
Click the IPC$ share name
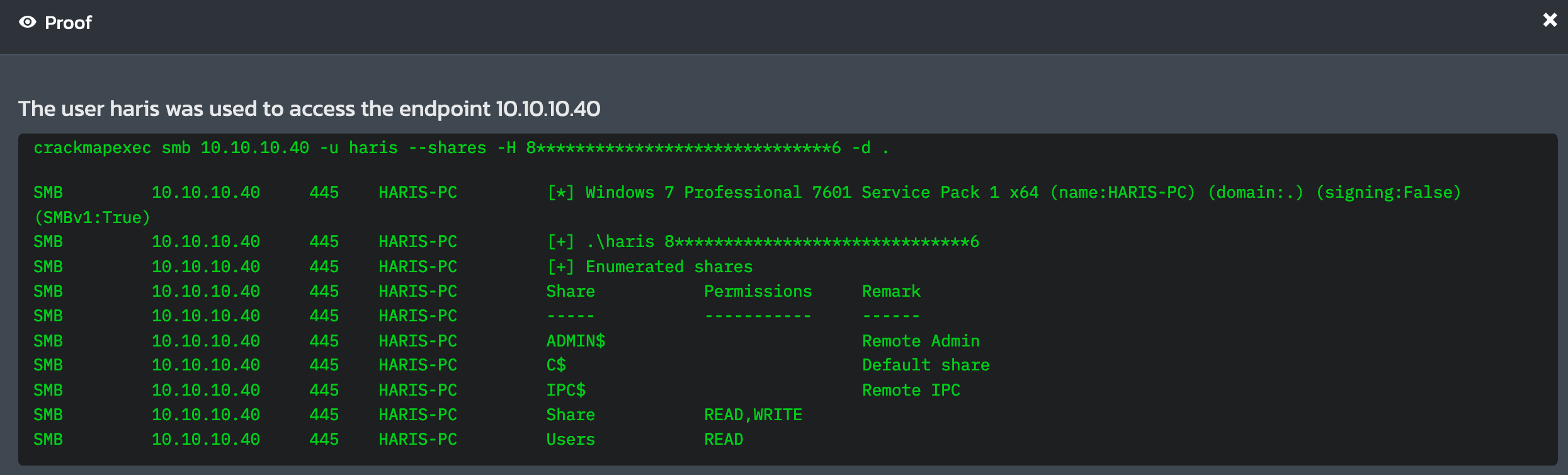[x=565, y=390]
